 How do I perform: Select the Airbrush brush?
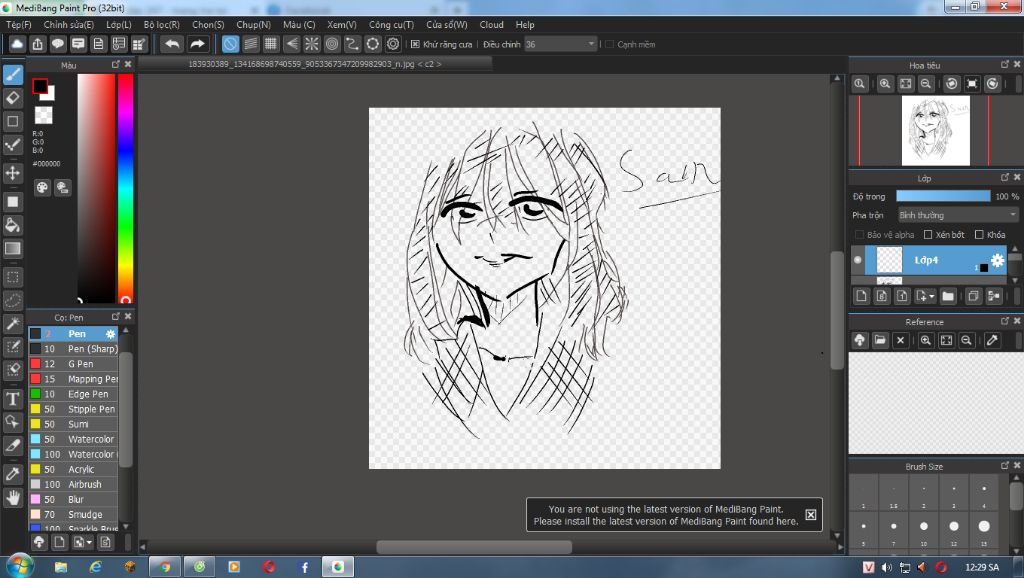(x=73, y=484)
